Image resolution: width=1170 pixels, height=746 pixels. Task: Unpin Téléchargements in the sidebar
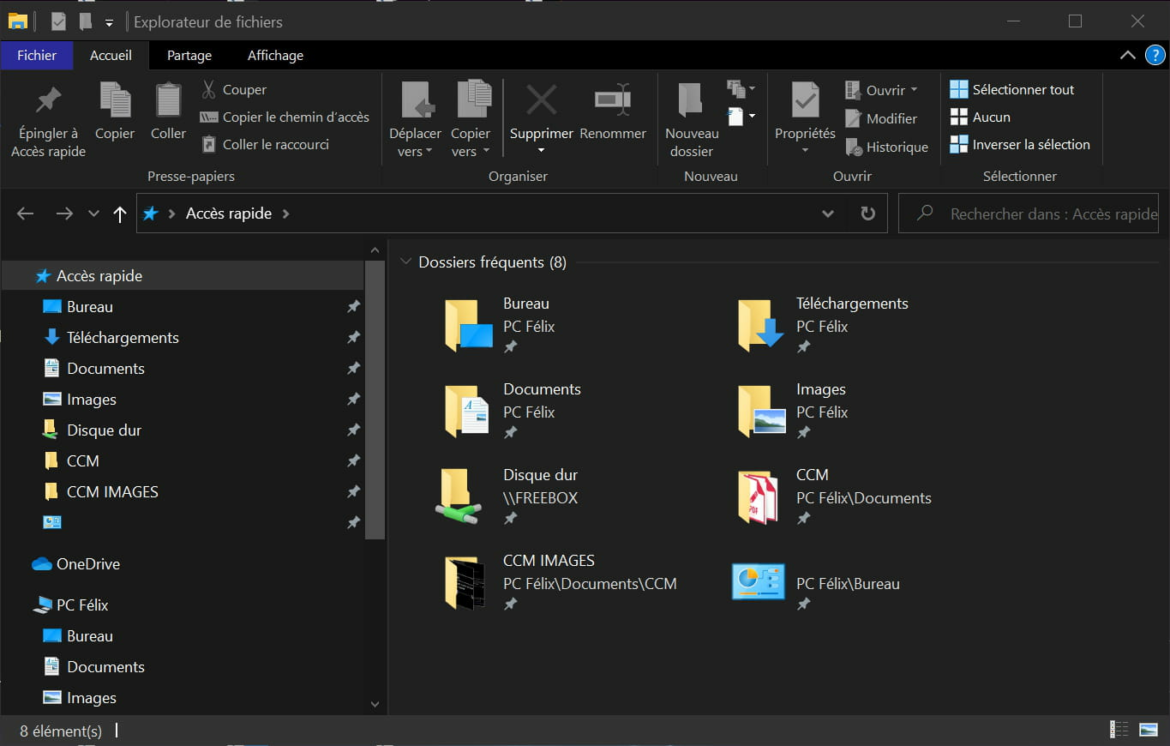(x=353, y=338)
